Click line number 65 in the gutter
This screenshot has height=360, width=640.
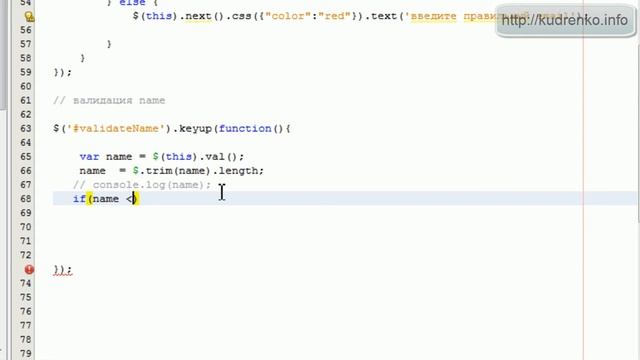26,157
